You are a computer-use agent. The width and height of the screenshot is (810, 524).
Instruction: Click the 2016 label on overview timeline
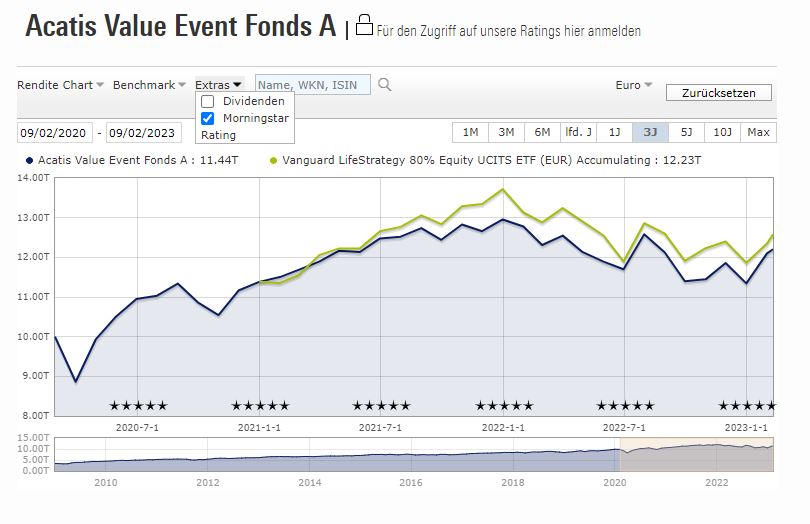point(411,483)
